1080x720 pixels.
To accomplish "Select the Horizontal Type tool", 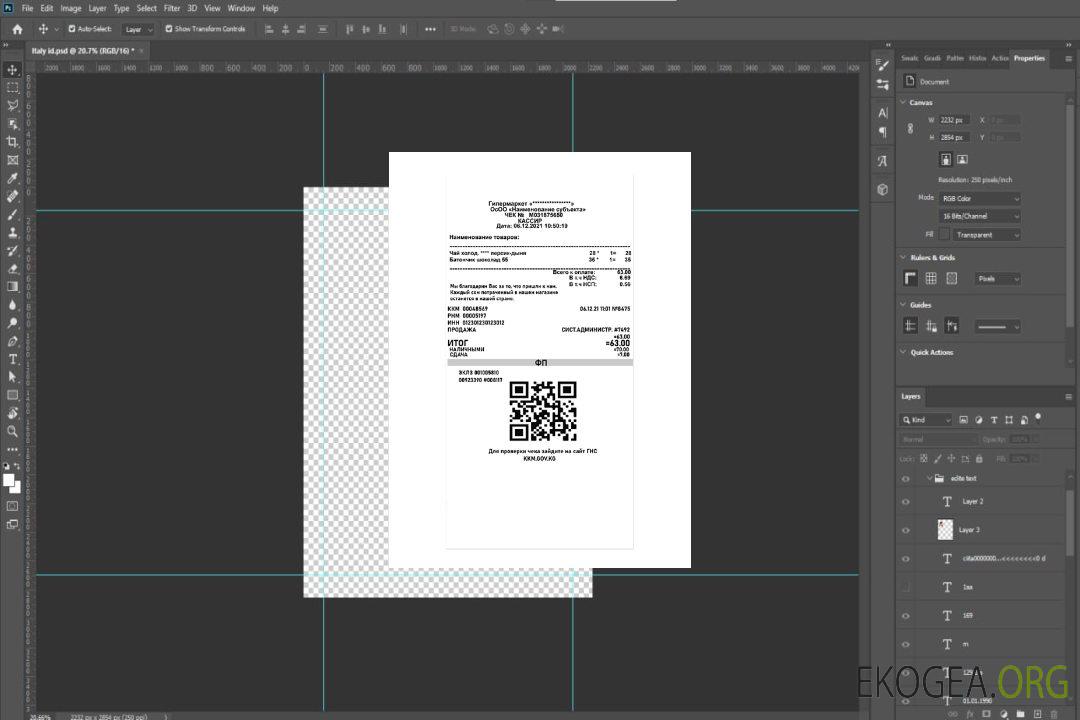I will click(13, 358).
